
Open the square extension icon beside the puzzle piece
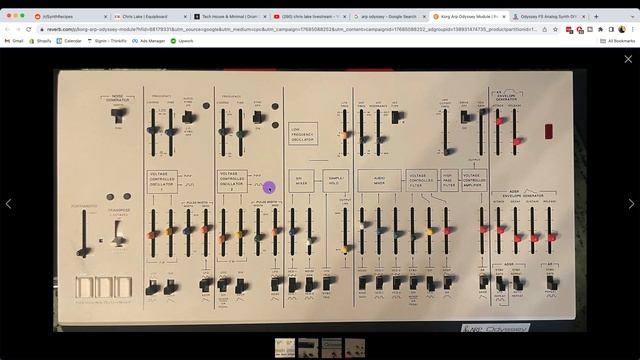590,29
